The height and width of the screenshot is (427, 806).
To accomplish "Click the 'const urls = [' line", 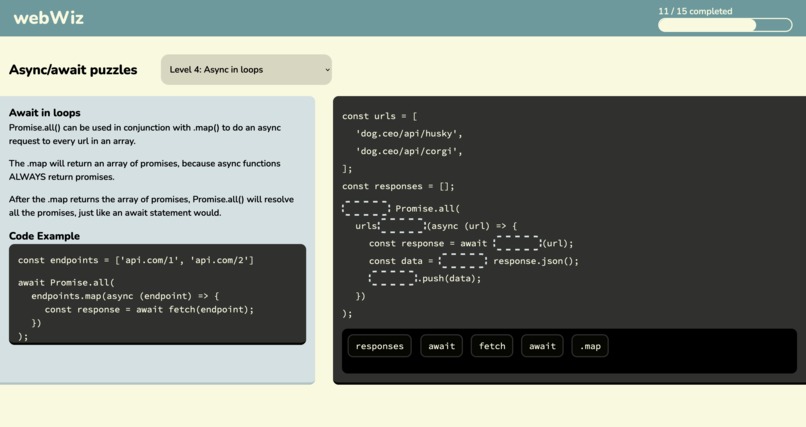I will tap(379, 116).
